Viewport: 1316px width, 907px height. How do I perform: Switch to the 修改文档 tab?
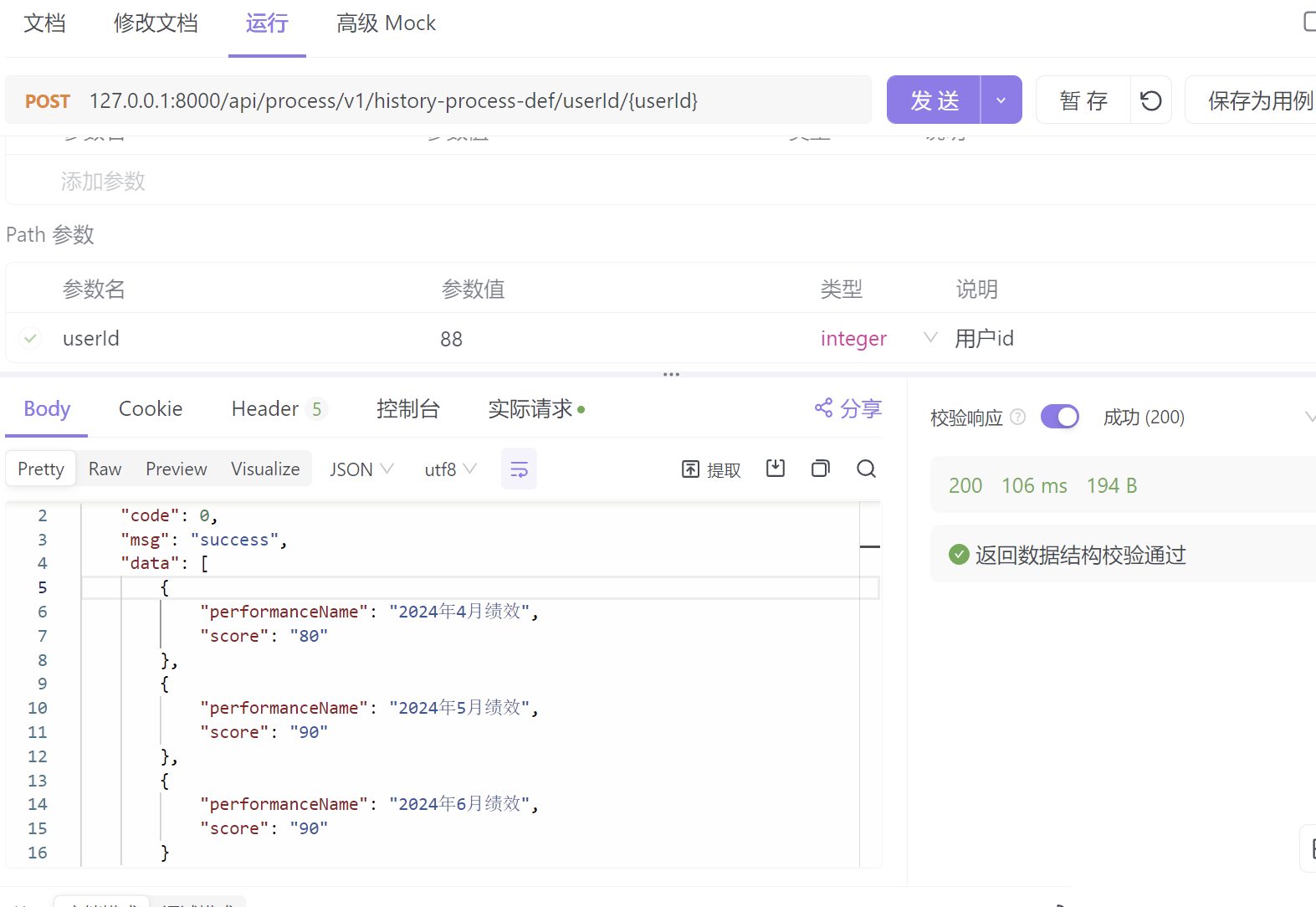[156, 23]
